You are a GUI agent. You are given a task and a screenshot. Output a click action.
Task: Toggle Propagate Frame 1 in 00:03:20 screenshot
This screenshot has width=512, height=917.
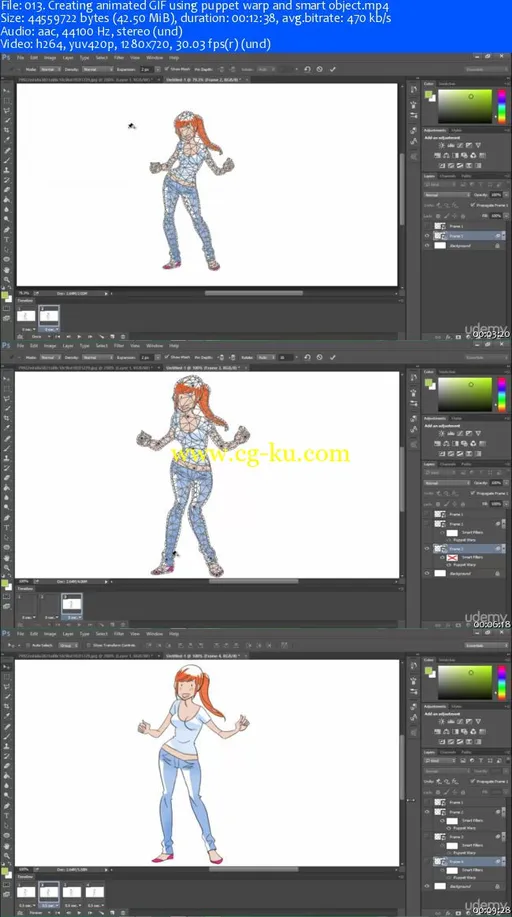pos(473,205)
